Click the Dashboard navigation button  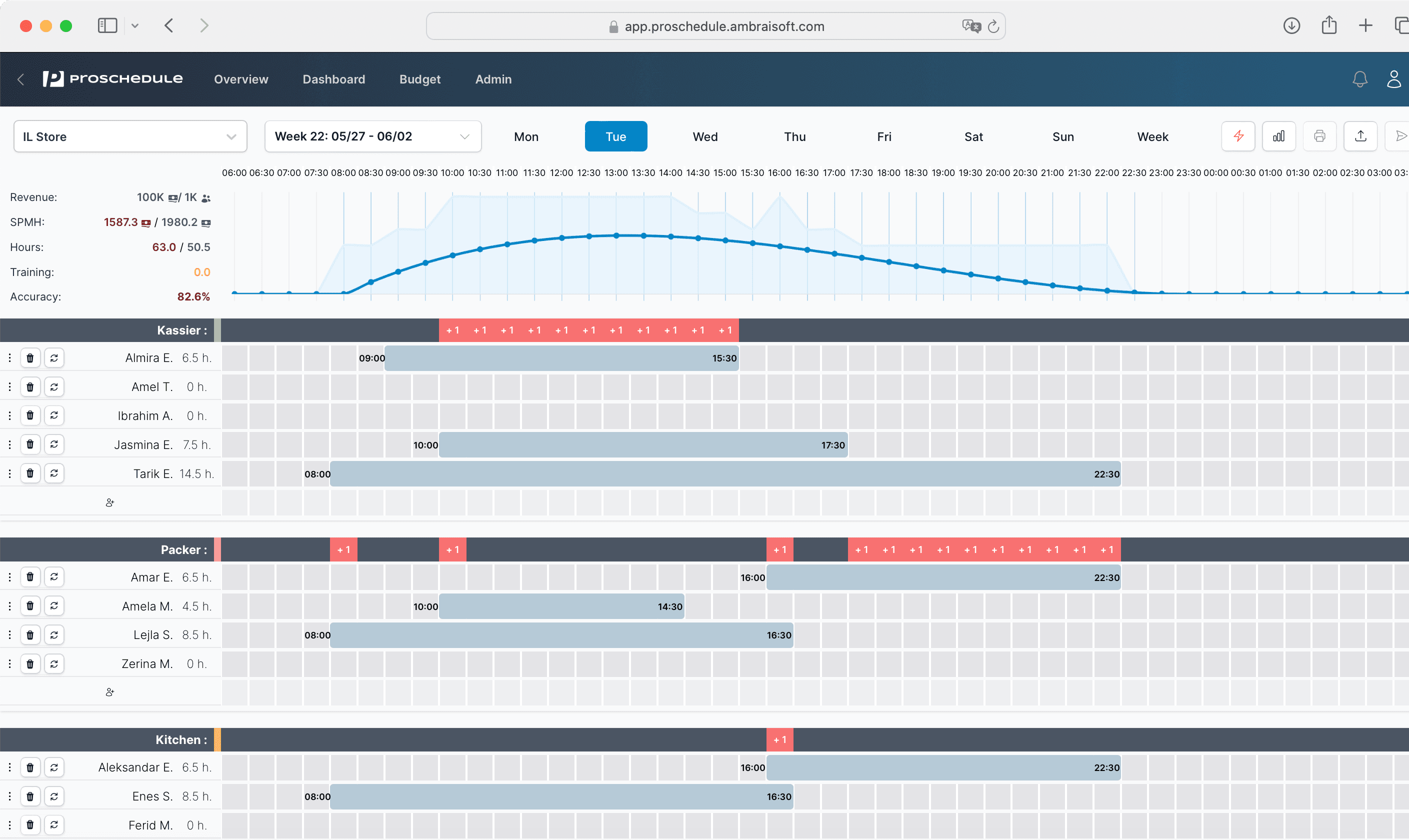coord(333,79)
